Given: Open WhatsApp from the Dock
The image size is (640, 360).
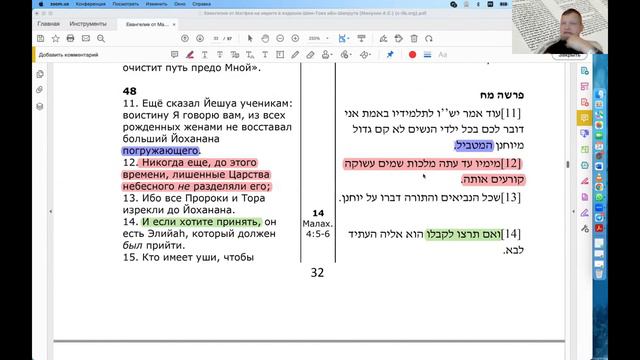Looking at the screenshot, I should point(599,197).
